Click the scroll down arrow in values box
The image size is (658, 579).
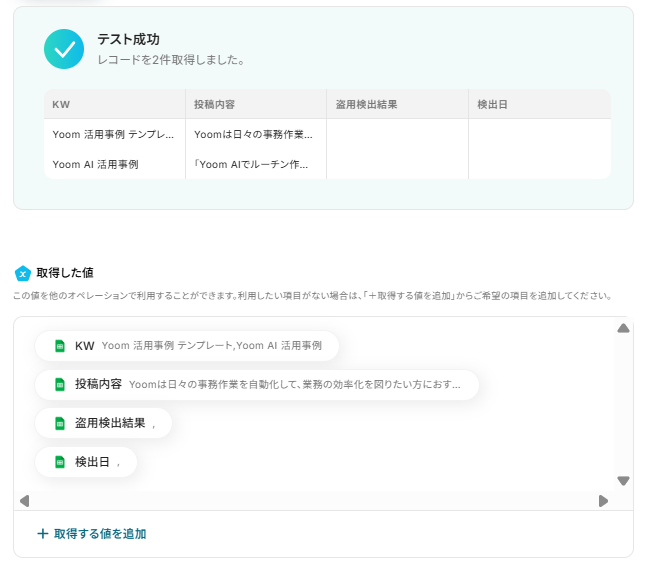623,481
